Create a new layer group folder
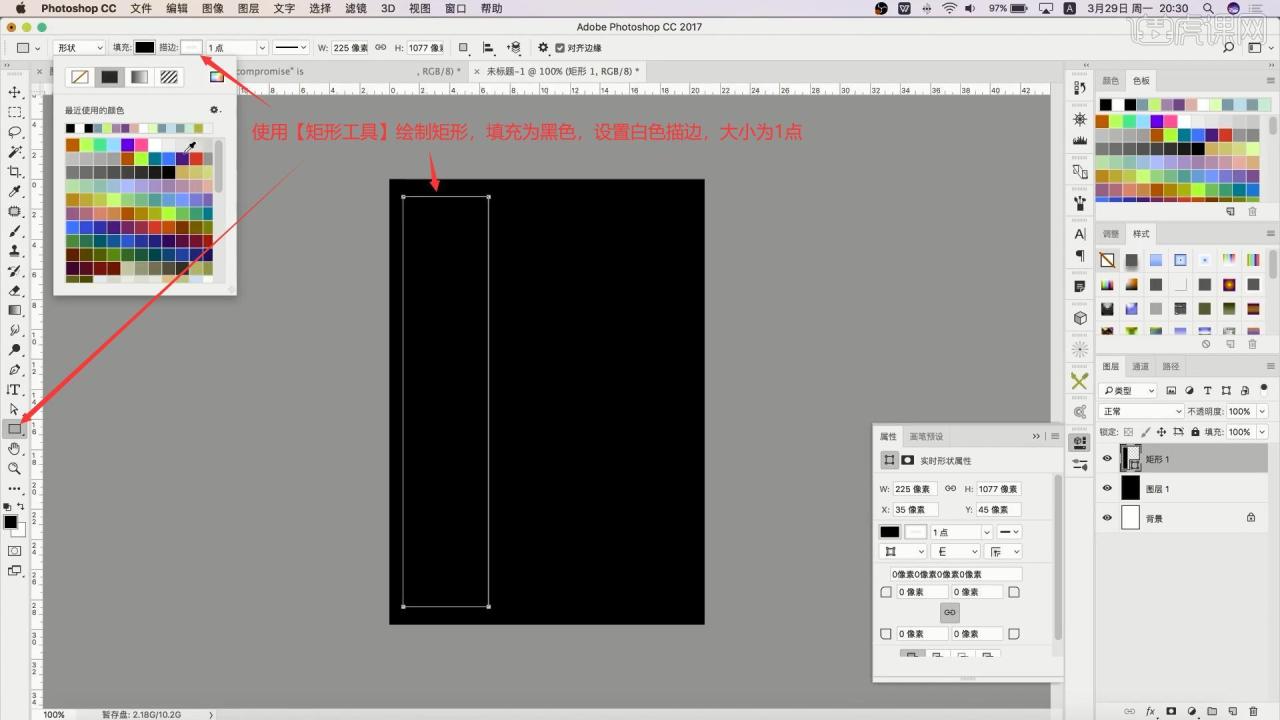 1211,711
